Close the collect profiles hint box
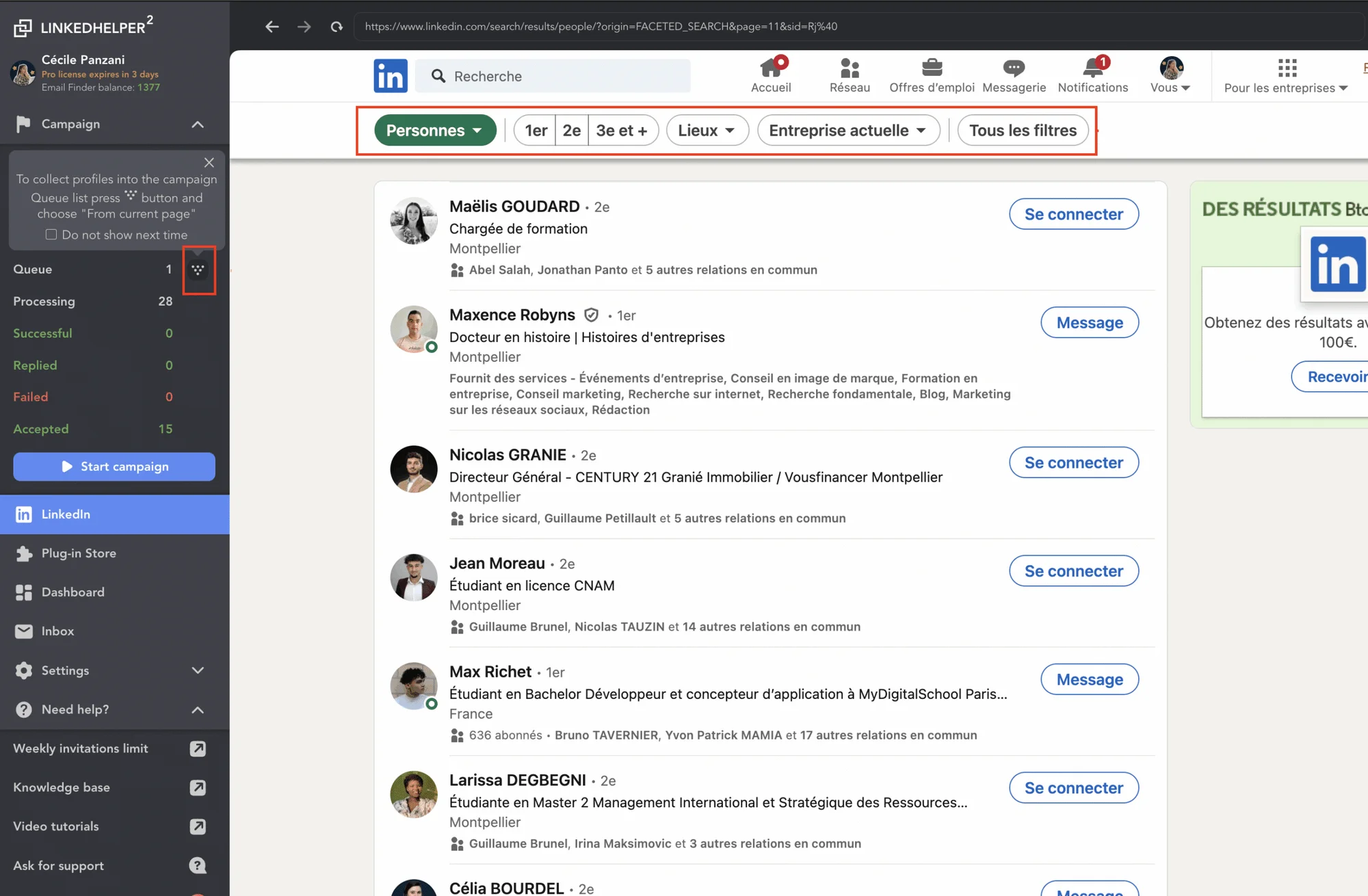 click(x=209, y=162)
